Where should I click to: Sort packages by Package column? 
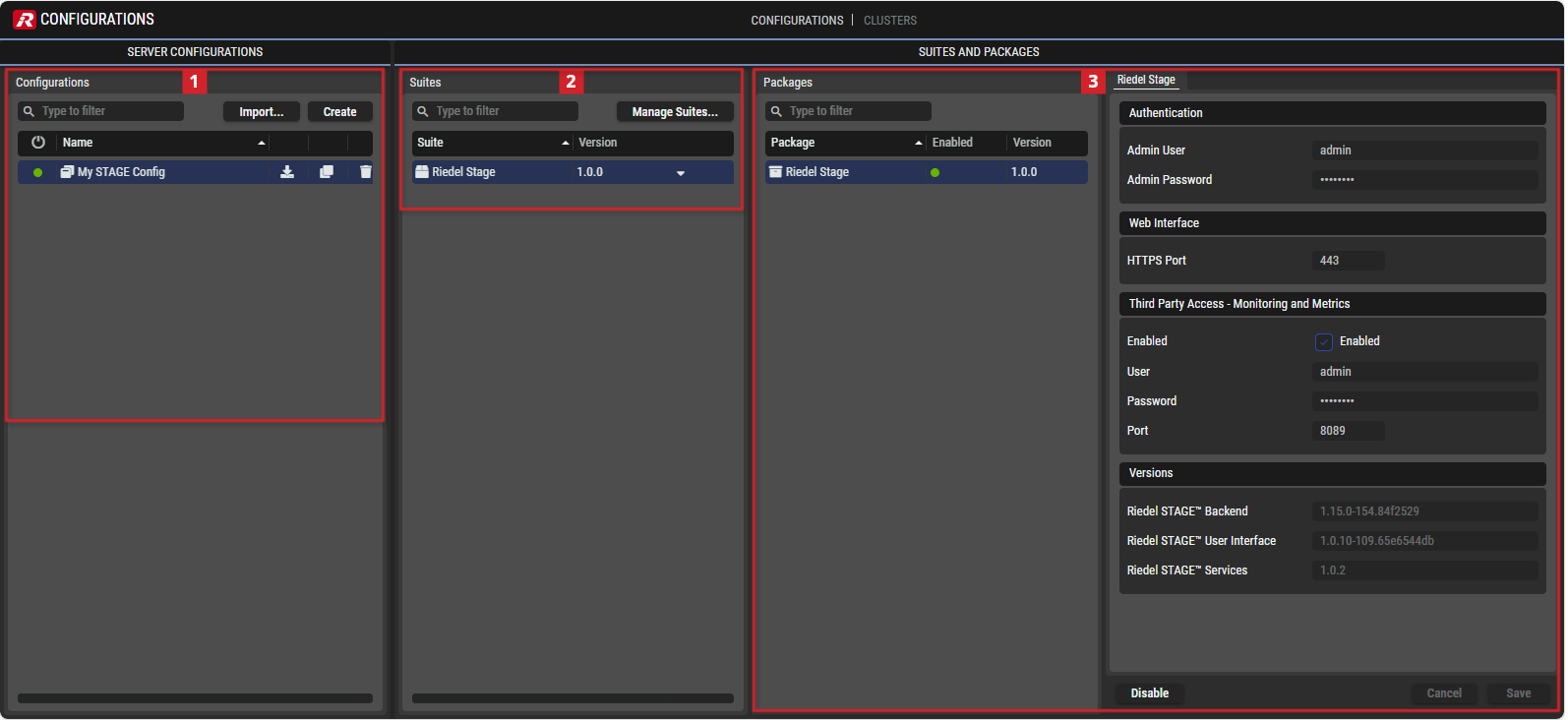click(847, 143)
